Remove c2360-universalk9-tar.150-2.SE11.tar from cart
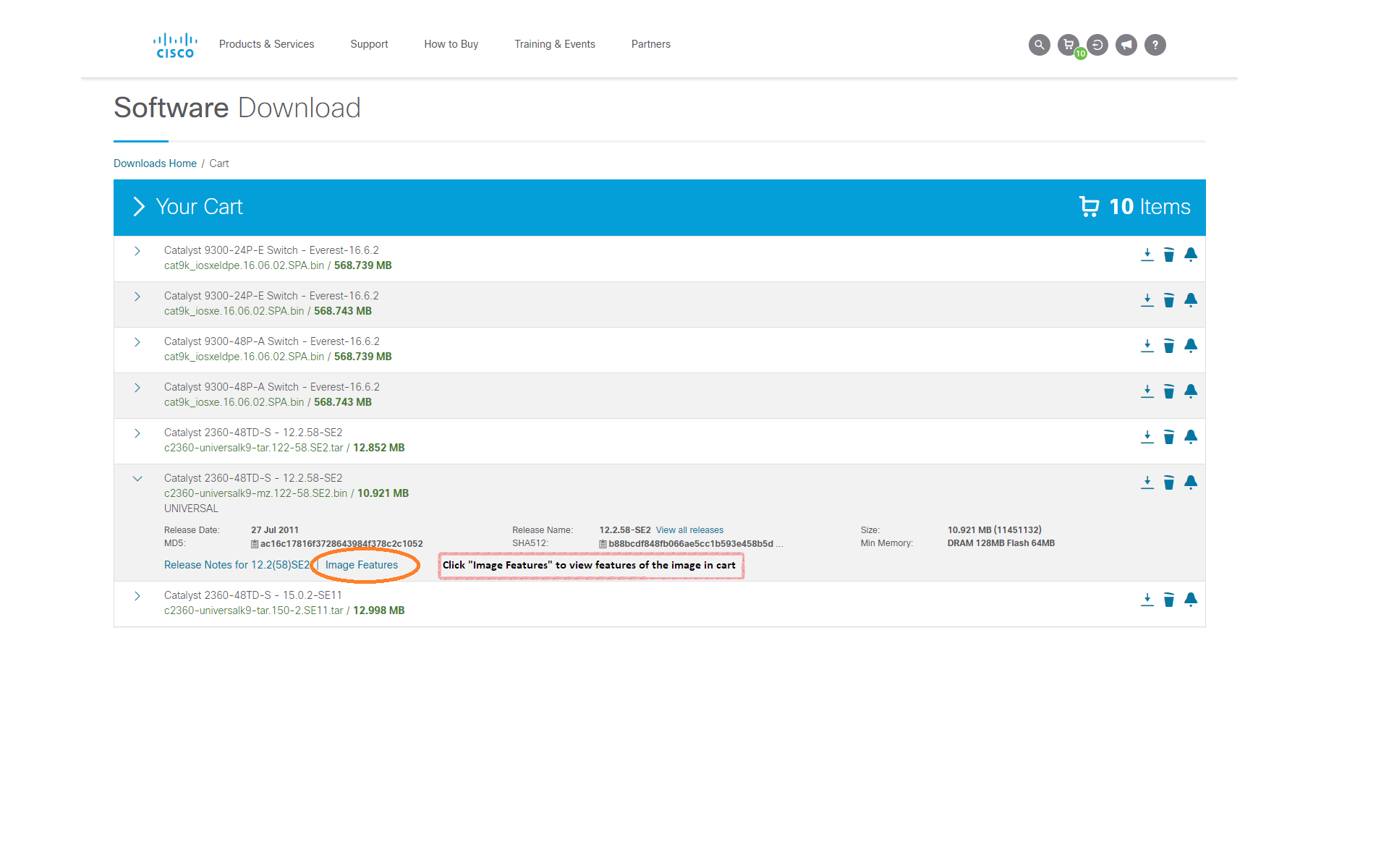The image size is (1389, 868). [1169, 600]
